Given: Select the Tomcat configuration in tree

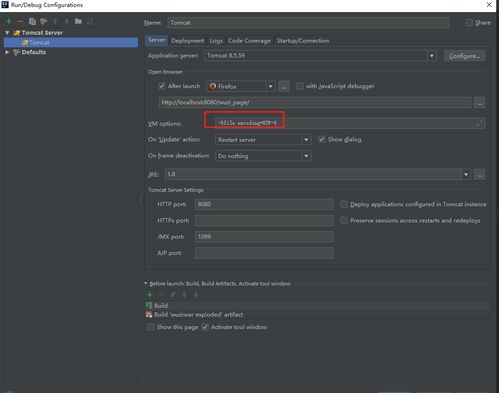Looking at the screenshot, I should pyautogui.click(x=71, y=42).
